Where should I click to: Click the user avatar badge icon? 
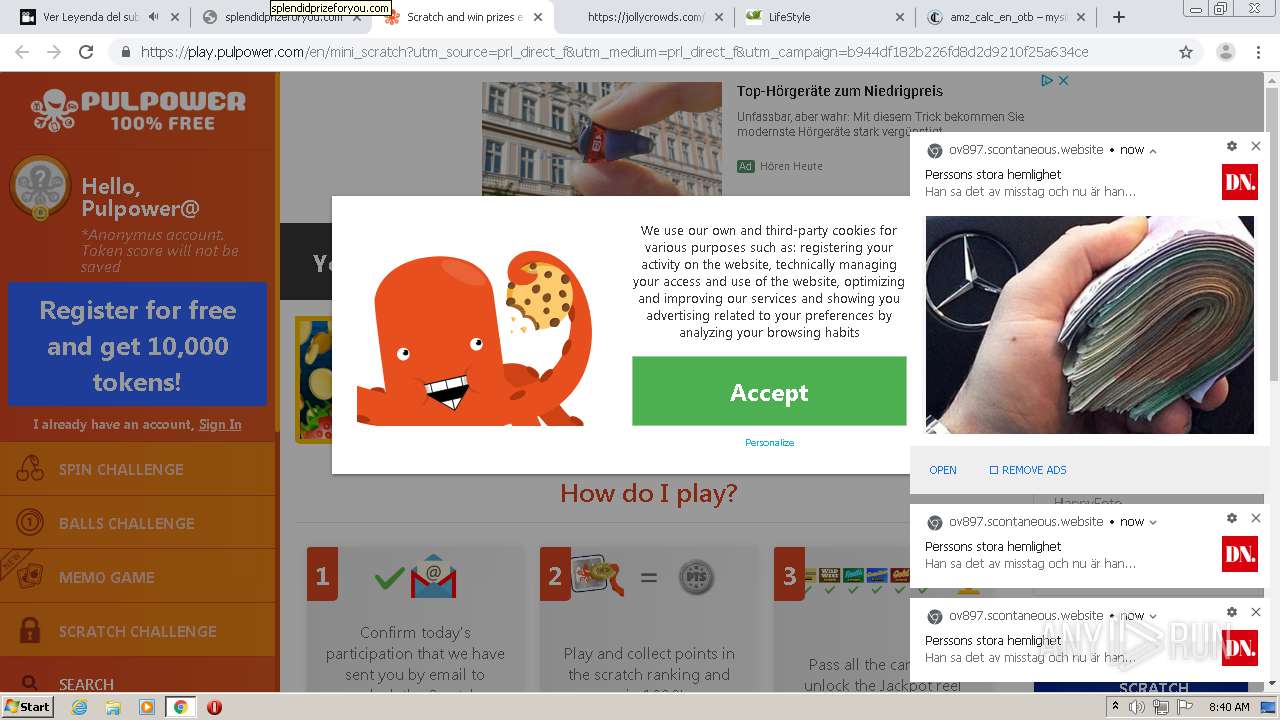coord(39,188)
